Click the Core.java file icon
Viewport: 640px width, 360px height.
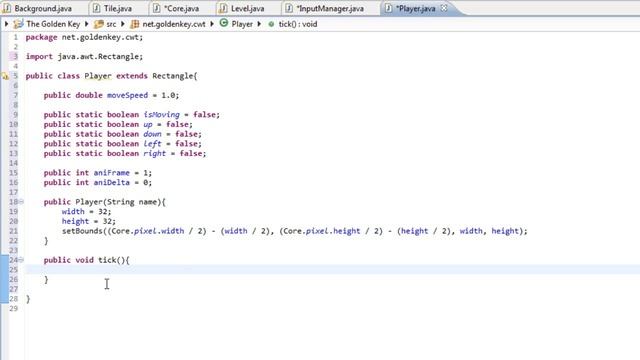156,8
